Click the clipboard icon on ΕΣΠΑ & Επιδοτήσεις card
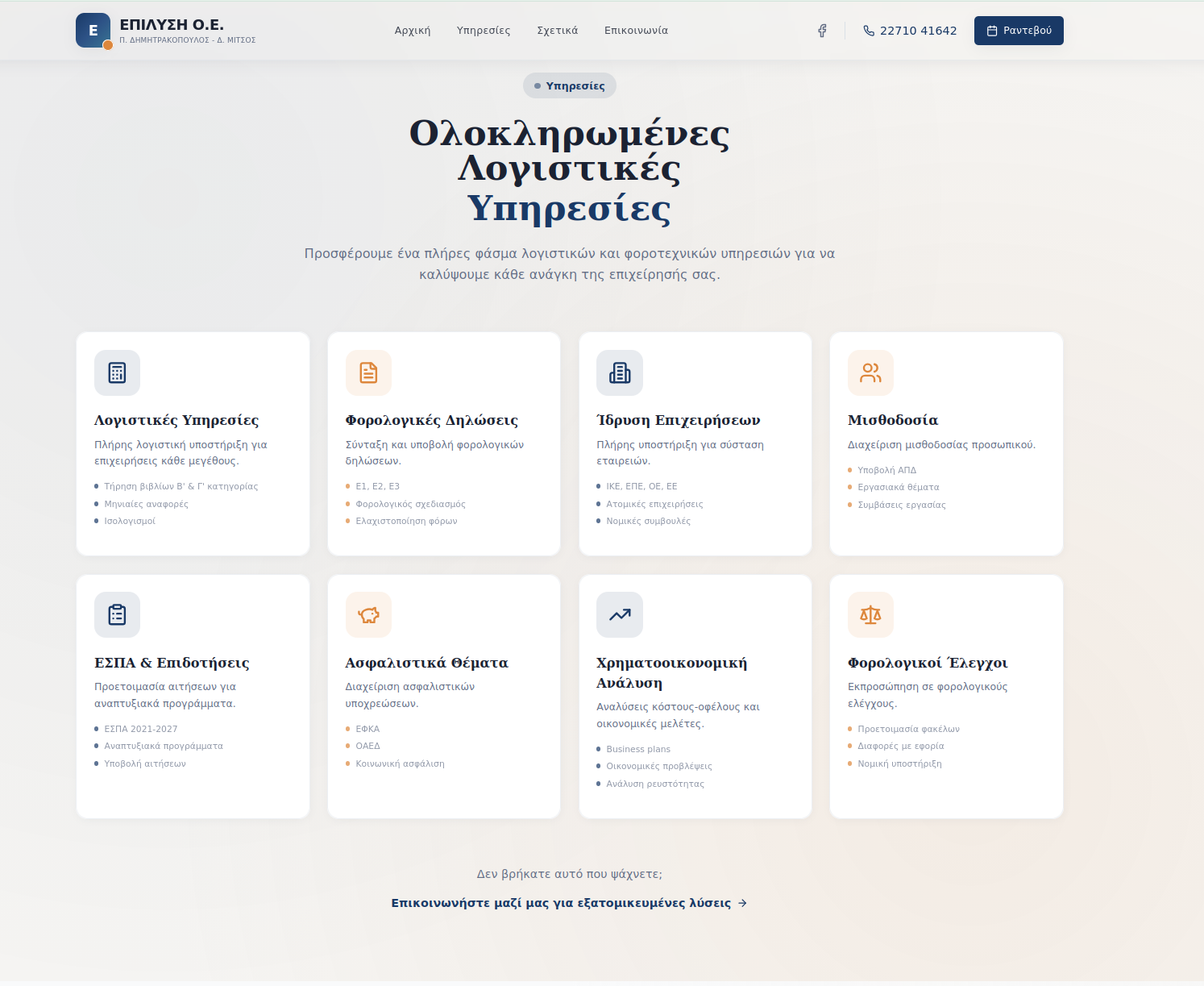 [117, 615]
